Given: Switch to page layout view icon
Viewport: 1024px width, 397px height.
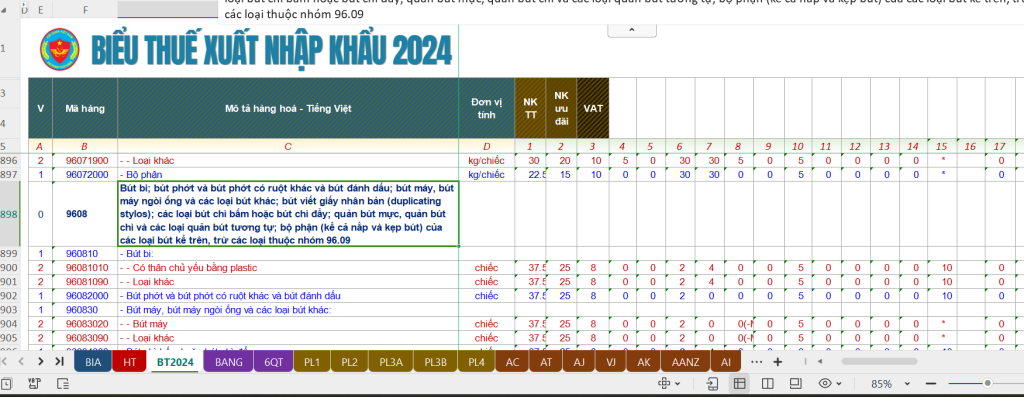Looking at the screenshot, I should coord(795,383).
